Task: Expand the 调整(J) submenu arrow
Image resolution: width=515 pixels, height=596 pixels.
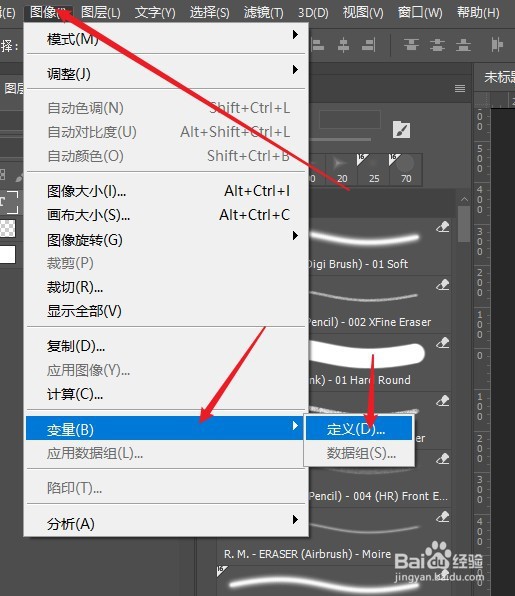Action: (295, 70)
